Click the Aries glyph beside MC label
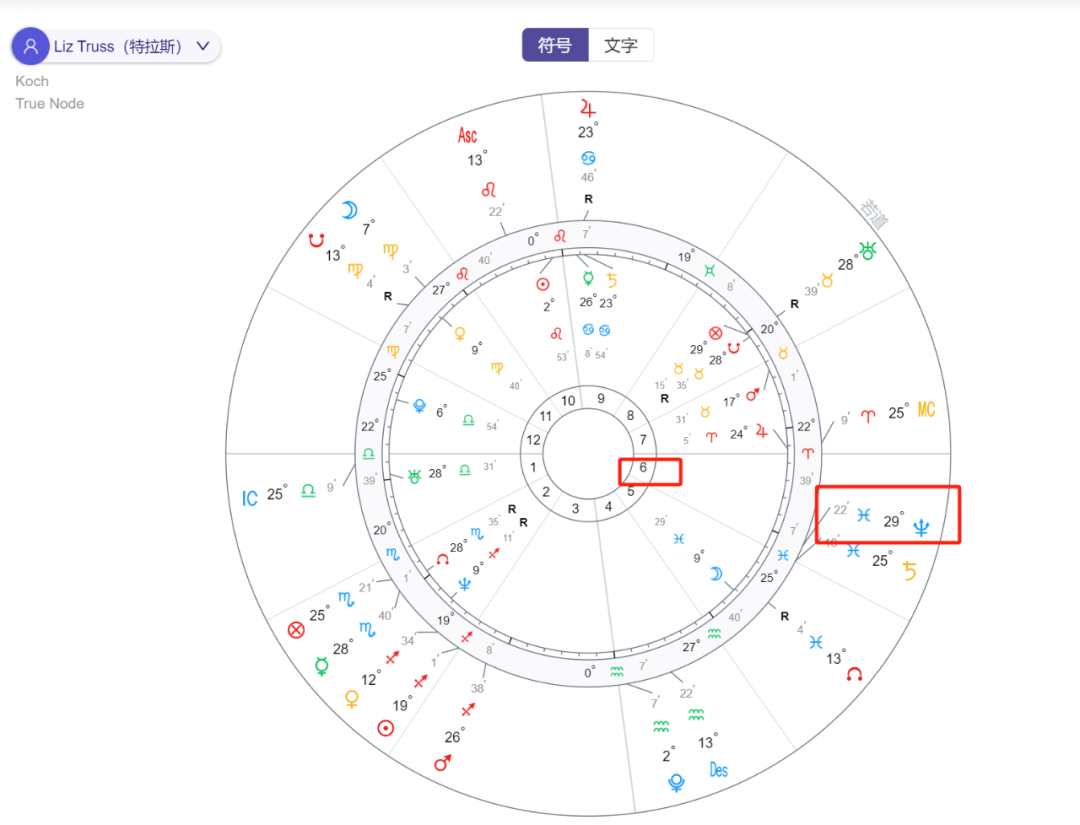Image resolution: width=1080 pixels, height=825 pixels. click(868, 415)
